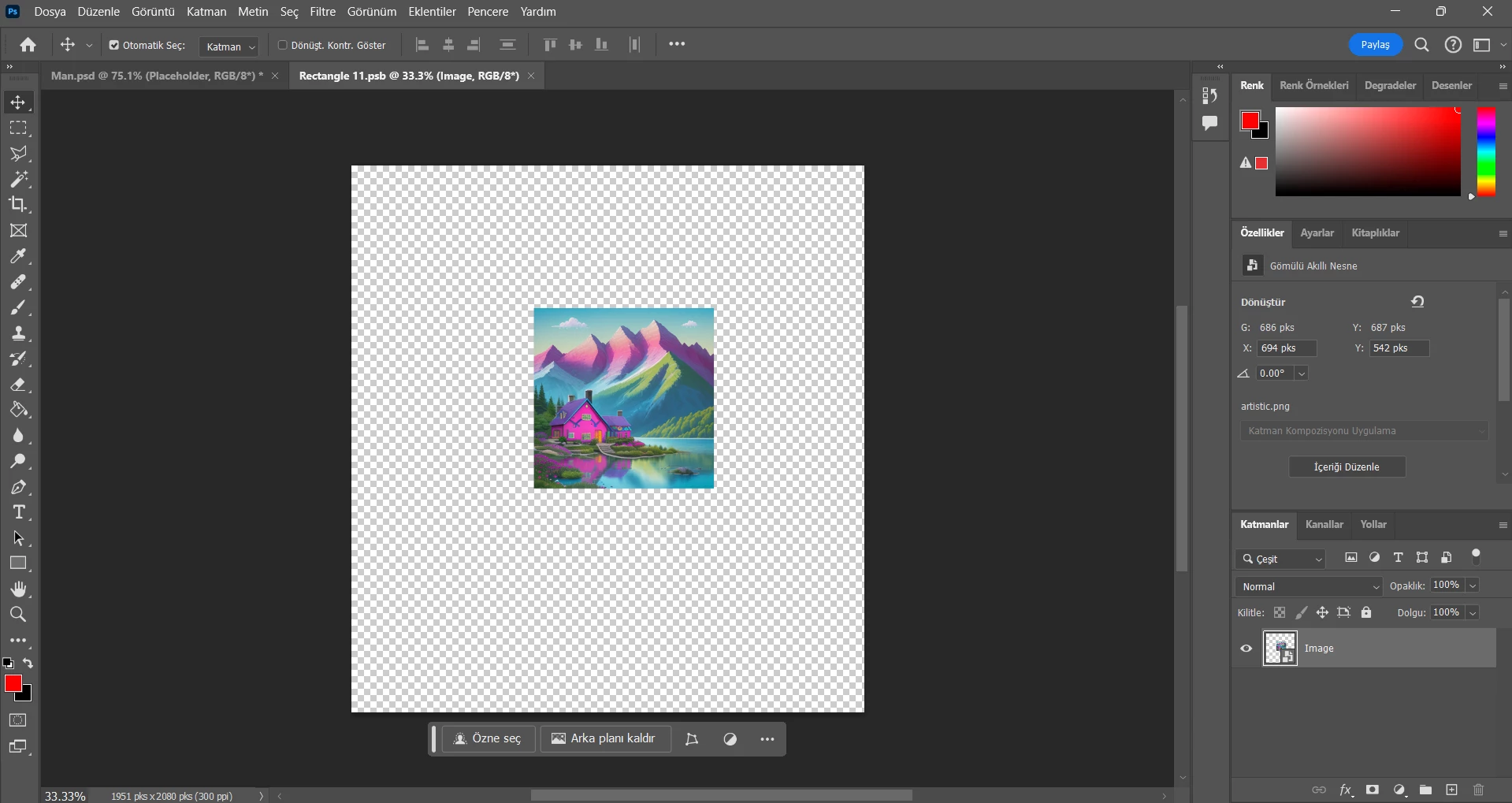This screenshot has width=1512, height=803.
Task: Open the Edit Toolbar three-dots menu
Action: tap(18, 641)
